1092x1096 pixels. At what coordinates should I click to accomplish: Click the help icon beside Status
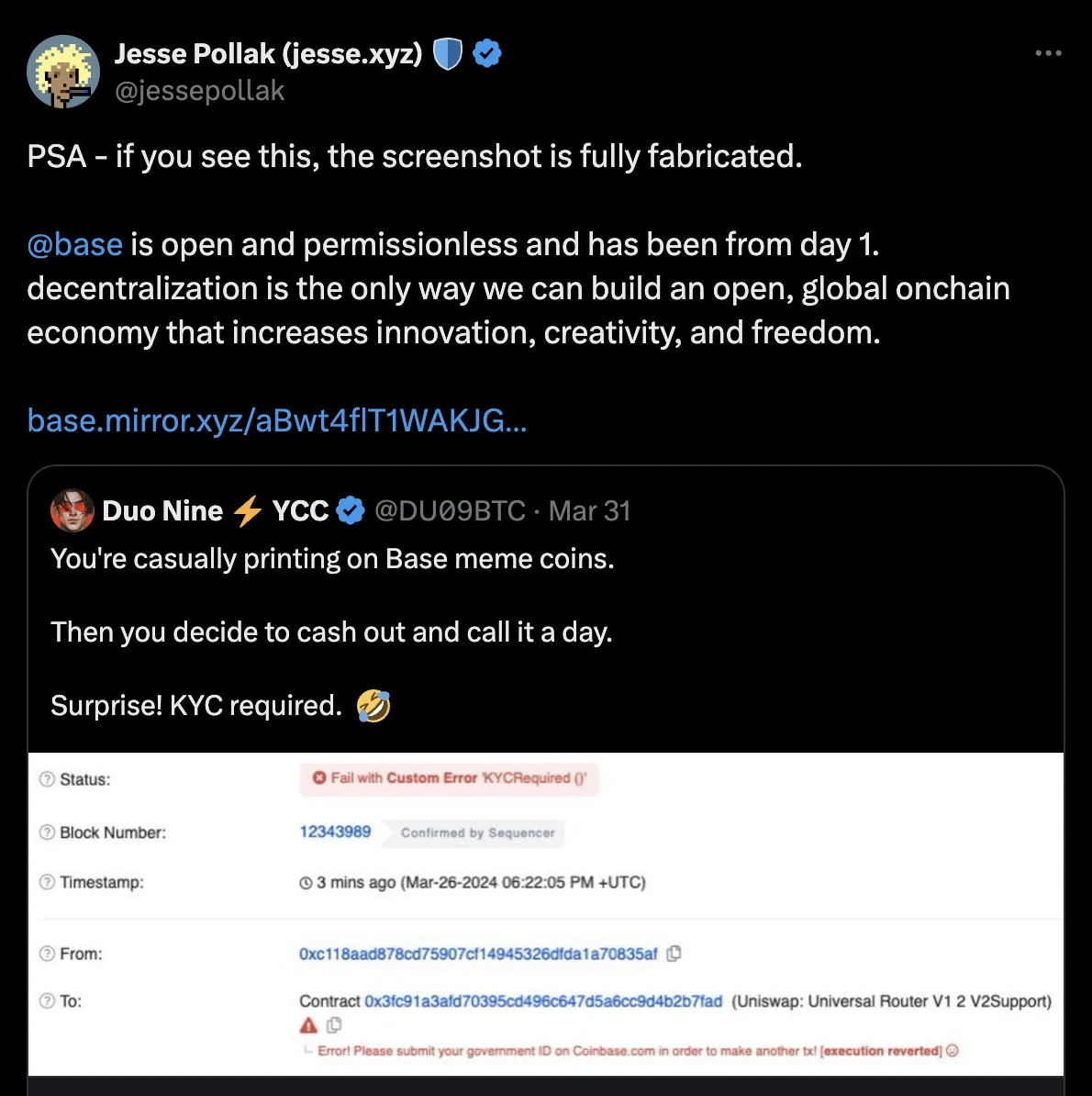[x=47, y=779]
